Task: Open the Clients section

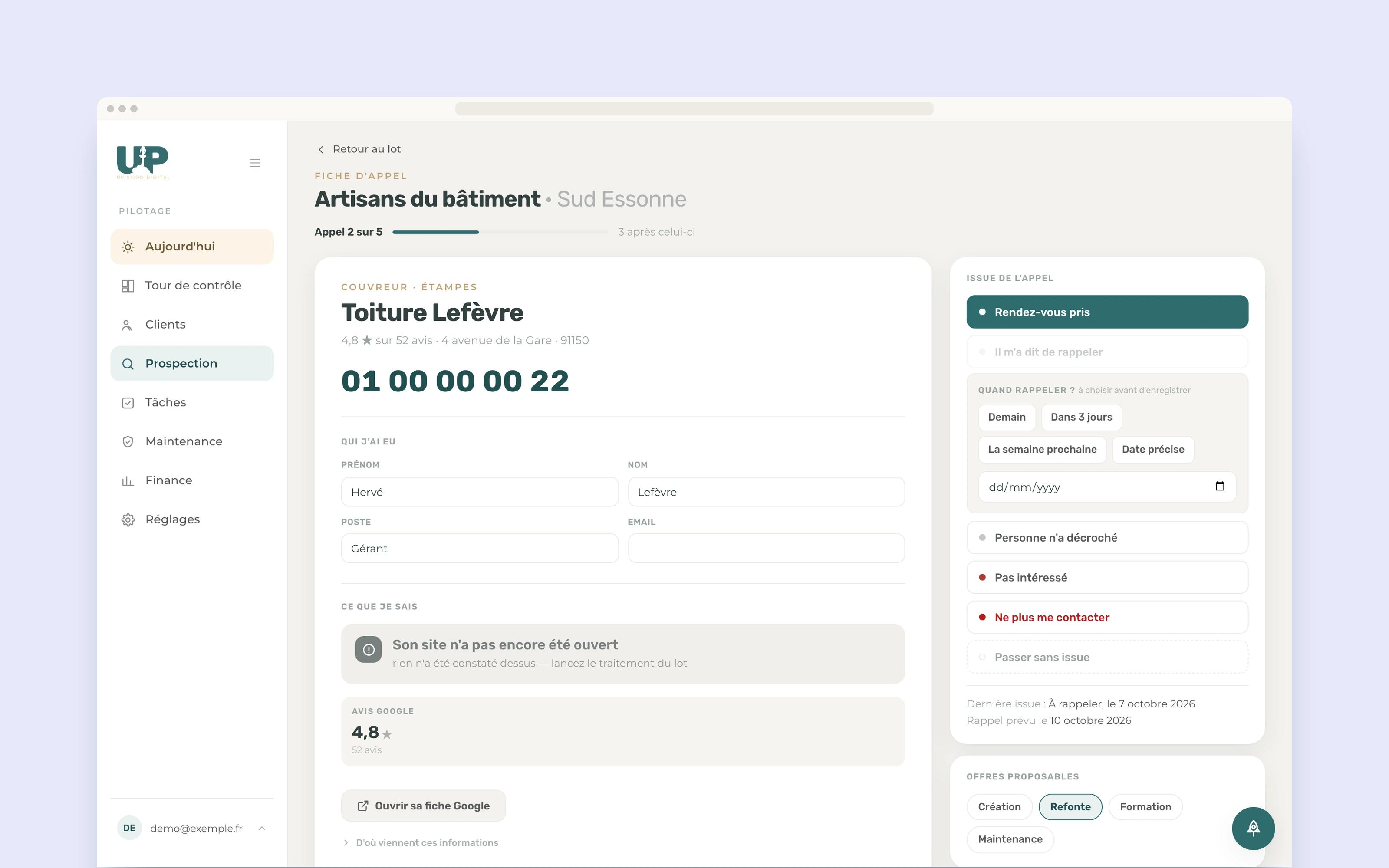Action: [x=192, y=325]
